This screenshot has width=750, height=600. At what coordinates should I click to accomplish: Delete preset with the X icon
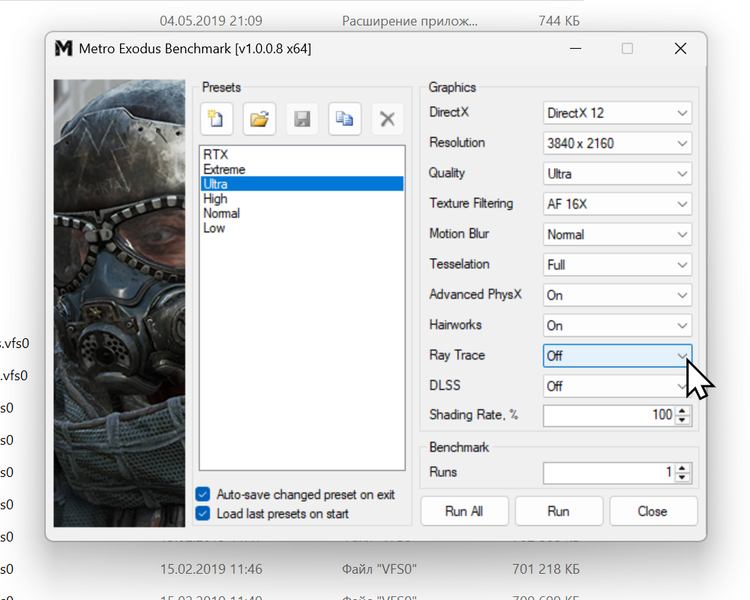click(x=387, y=119)
